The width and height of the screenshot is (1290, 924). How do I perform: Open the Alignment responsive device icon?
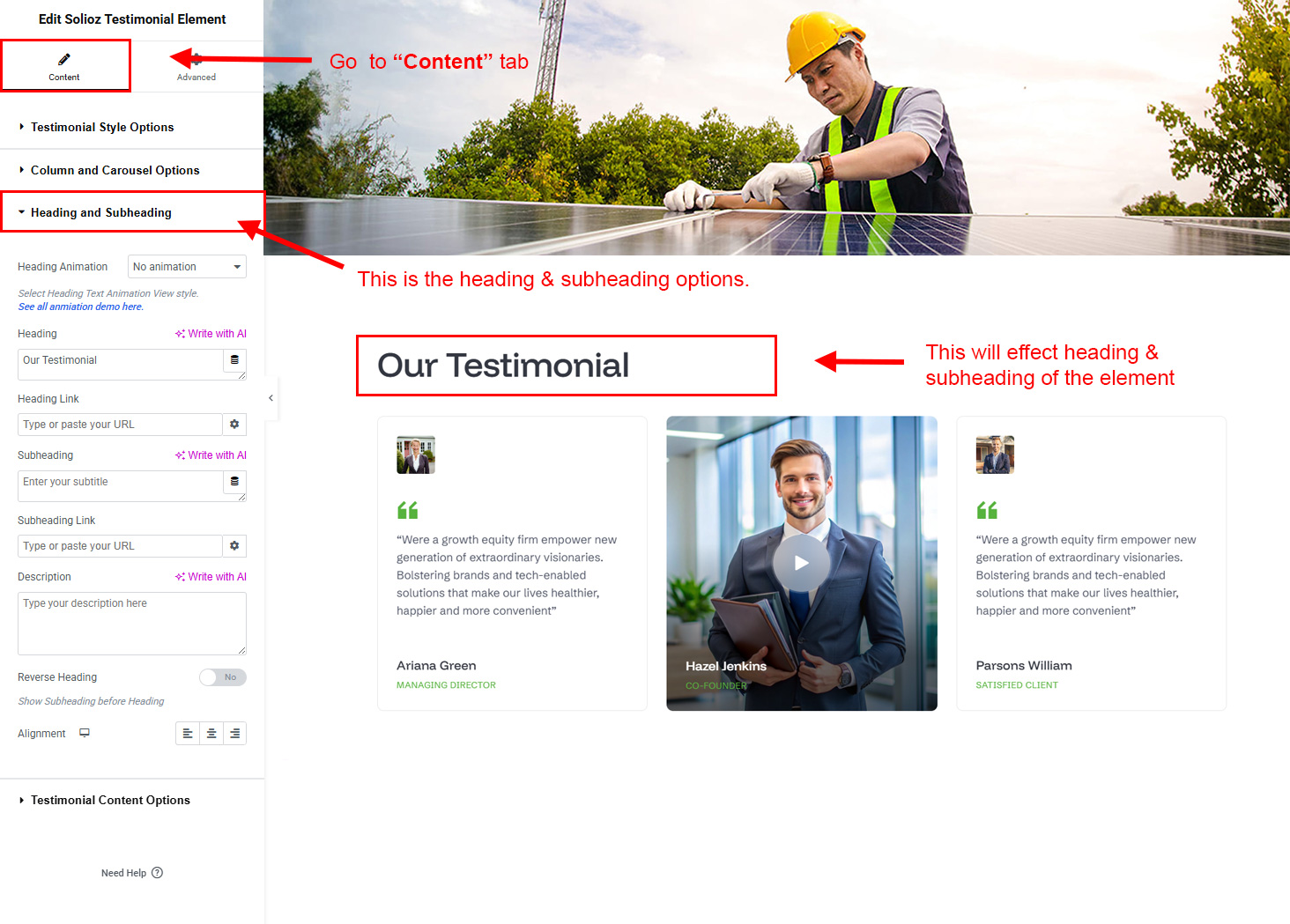pyautogui.click(x=85, y=733)
